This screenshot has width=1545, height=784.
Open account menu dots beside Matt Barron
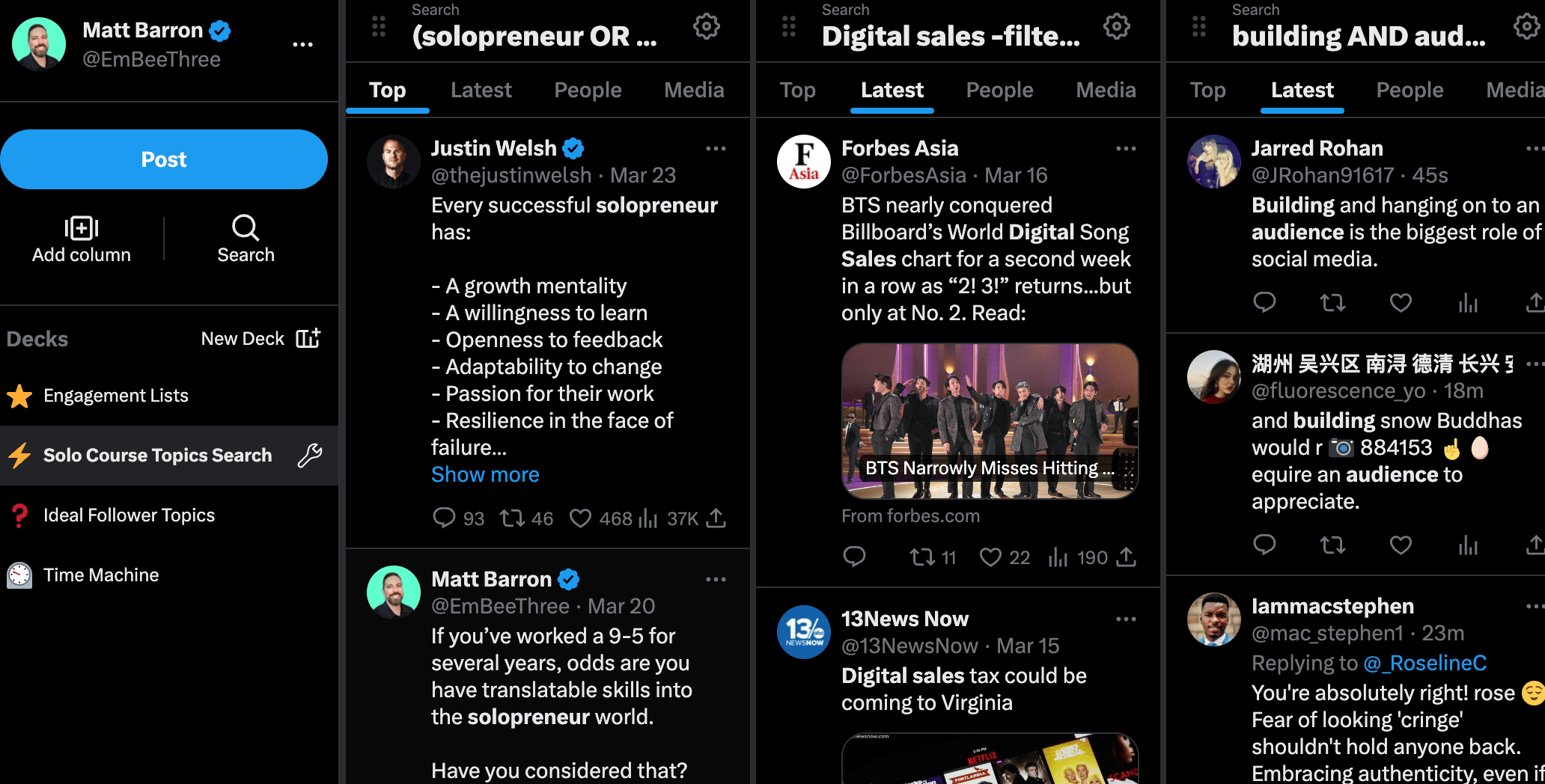pyautogui.click(x=302, y=44)
